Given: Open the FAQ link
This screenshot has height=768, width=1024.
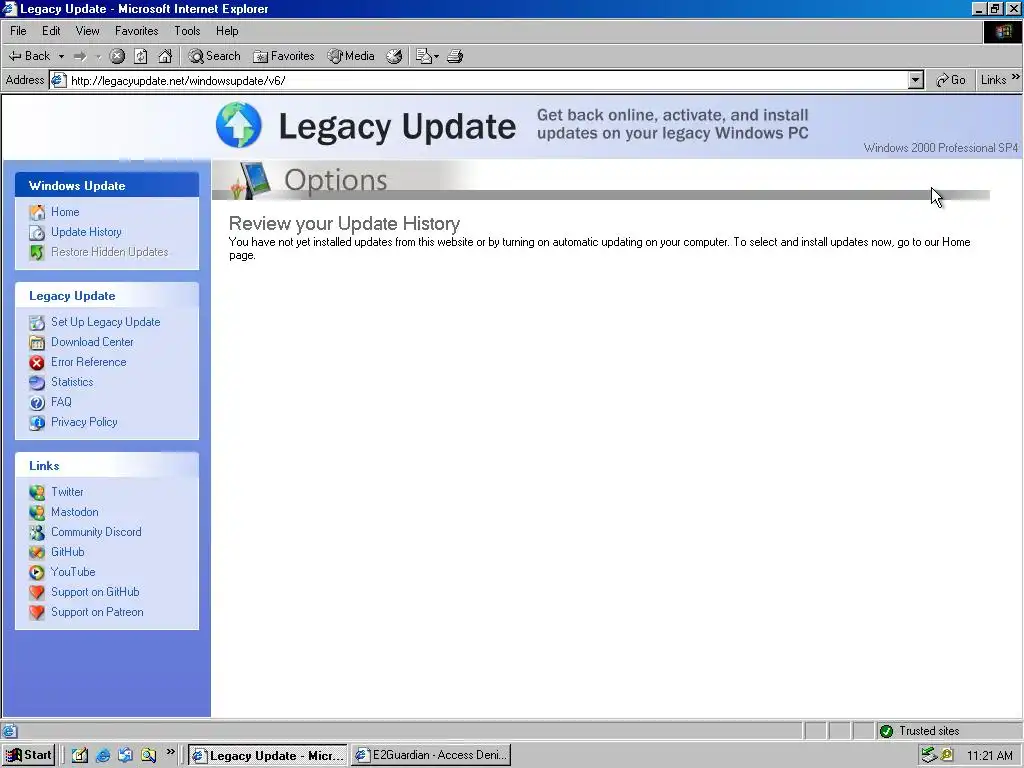Looking at the screenshot, I should (x=61, y=402).
